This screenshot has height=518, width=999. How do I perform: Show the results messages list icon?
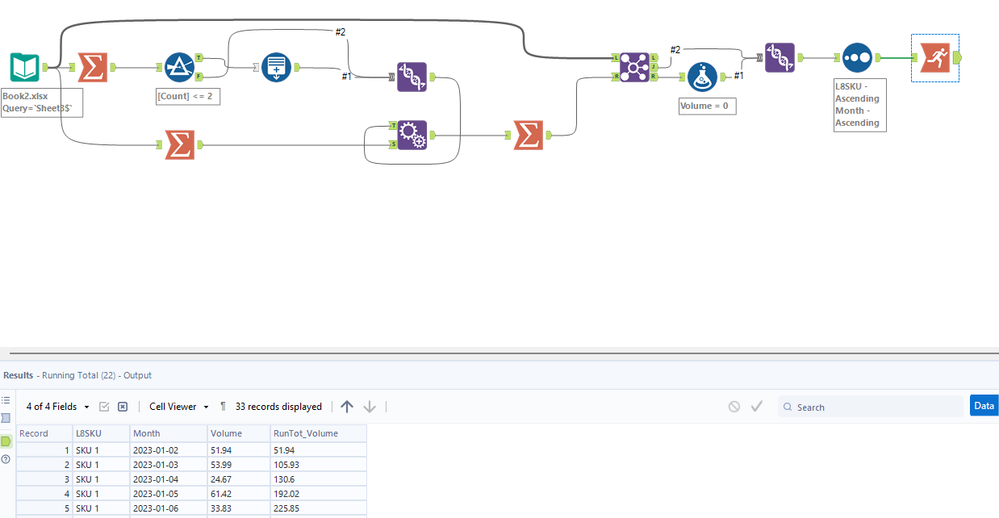tap(6, 400)
